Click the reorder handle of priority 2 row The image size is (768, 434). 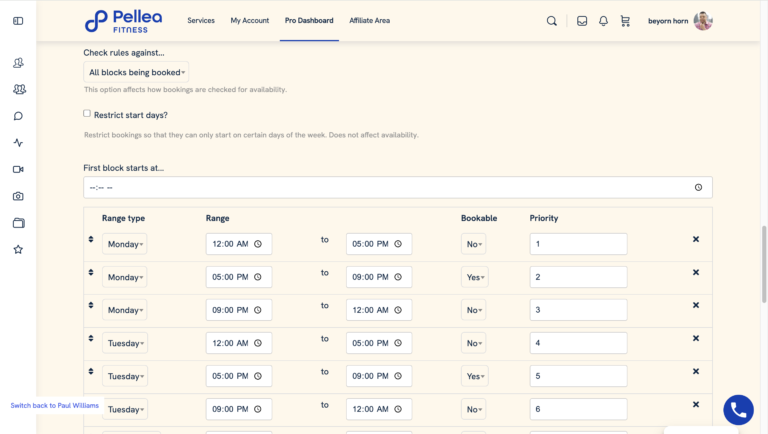(x=91, y=272)
